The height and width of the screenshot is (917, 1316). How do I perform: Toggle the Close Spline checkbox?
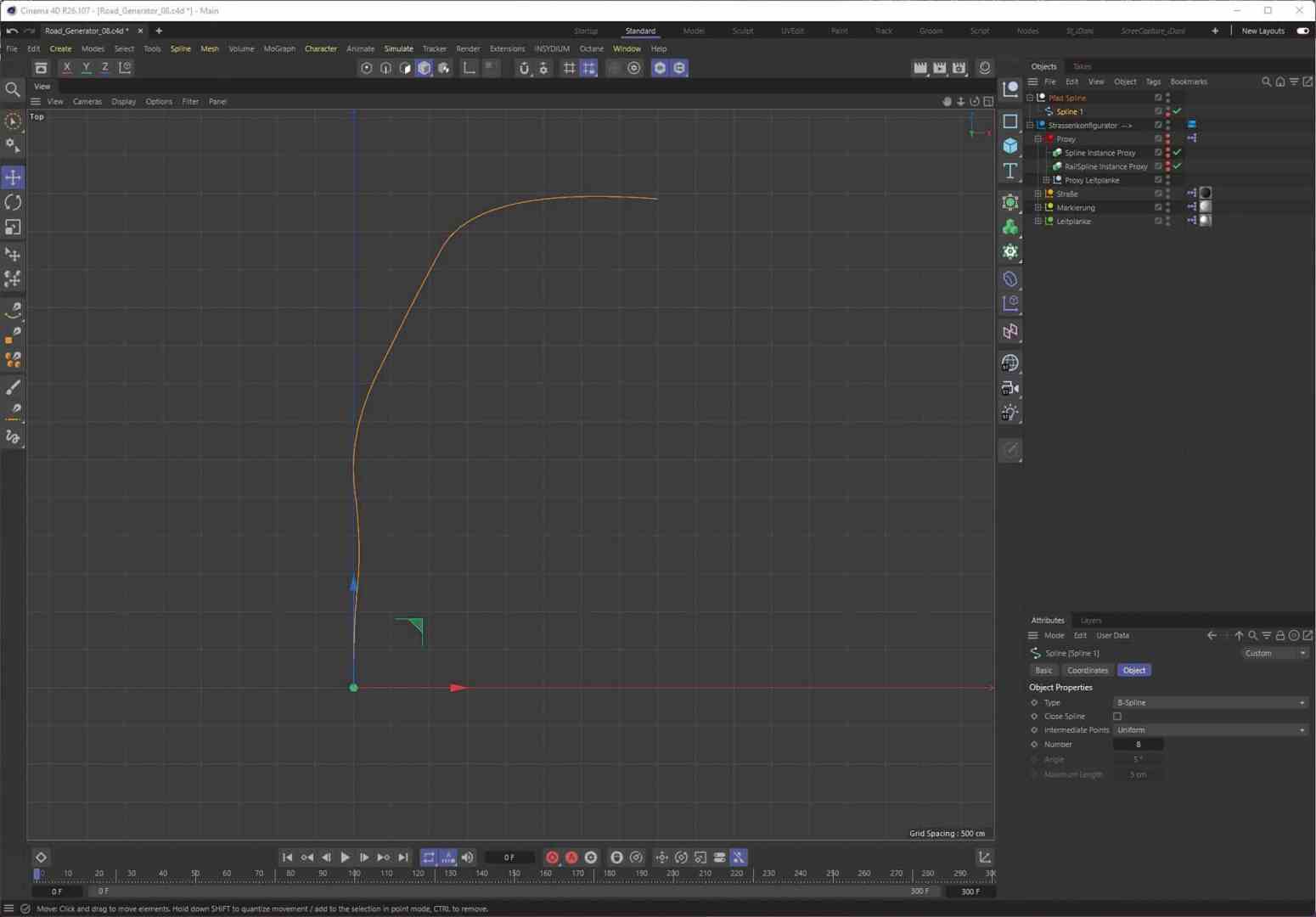1118,716
